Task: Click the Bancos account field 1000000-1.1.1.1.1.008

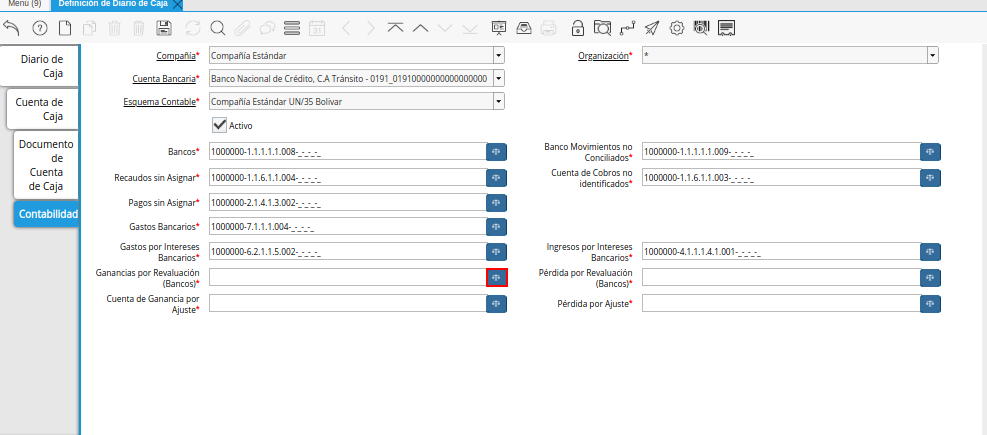Action: (x=347, y=152)
